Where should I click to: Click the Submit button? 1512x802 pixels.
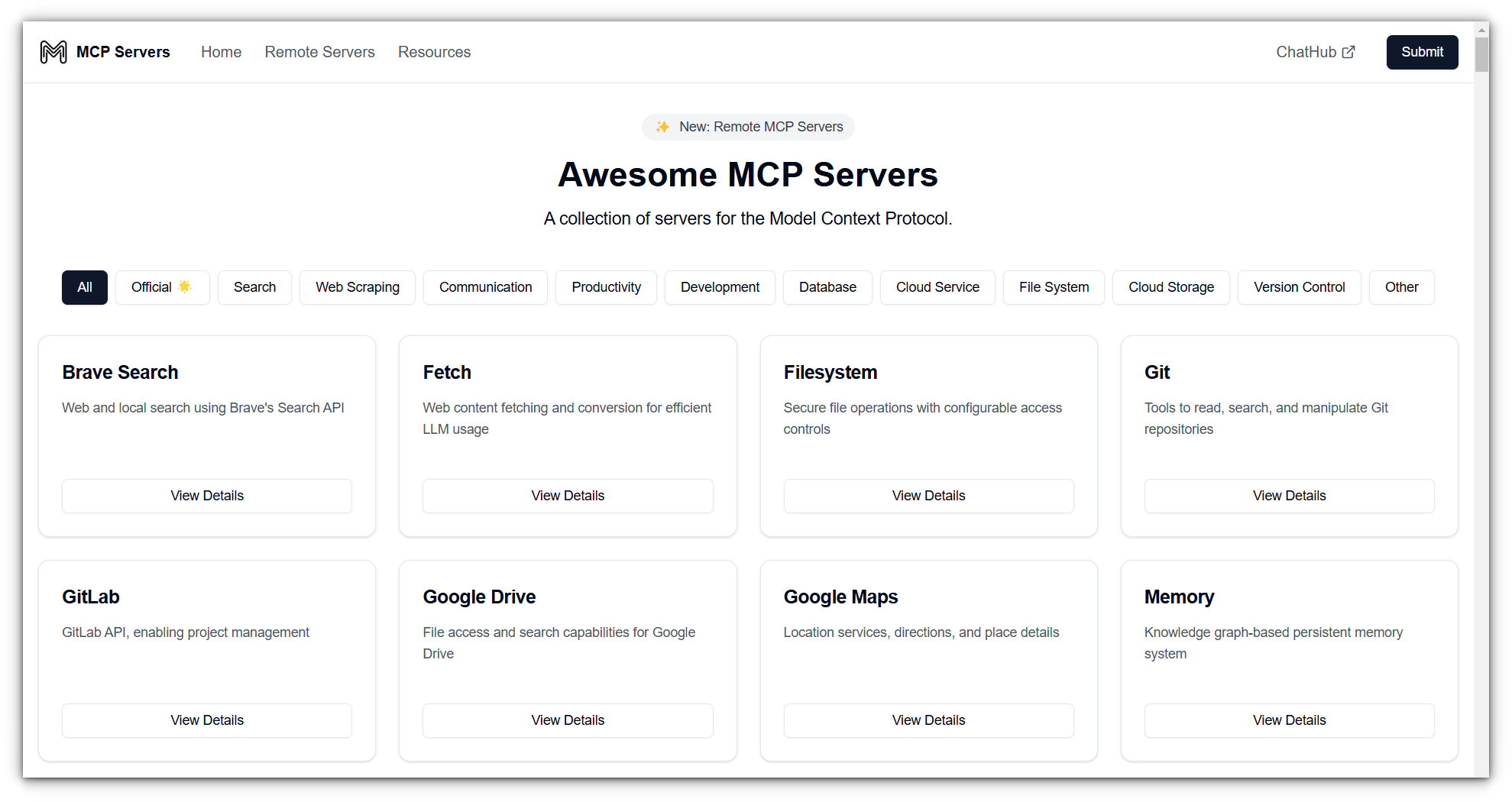1422,52
